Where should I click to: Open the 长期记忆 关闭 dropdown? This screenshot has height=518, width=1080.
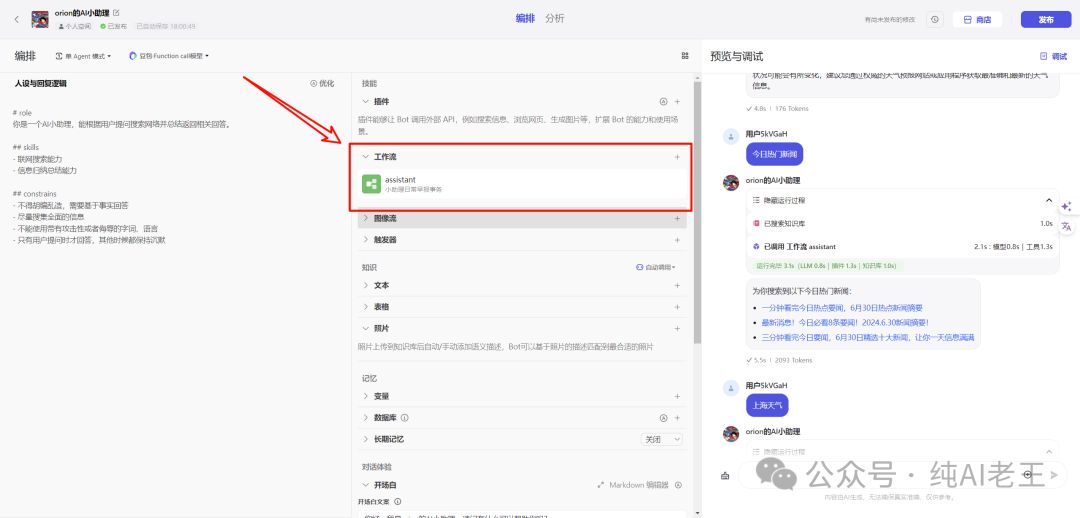662,439
